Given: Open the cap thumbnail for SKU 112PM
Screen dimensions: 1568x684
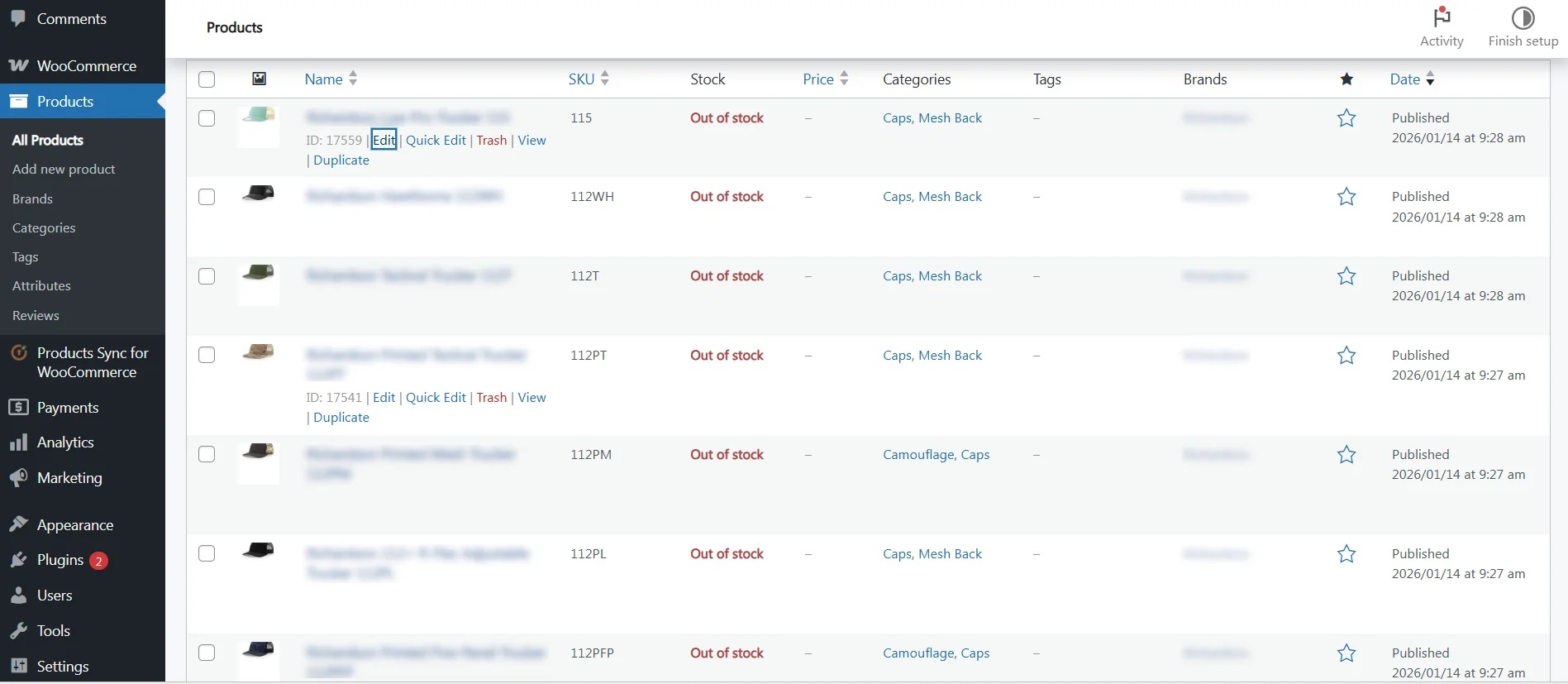Looking at the screenshot, I should (x=259, y=463).
